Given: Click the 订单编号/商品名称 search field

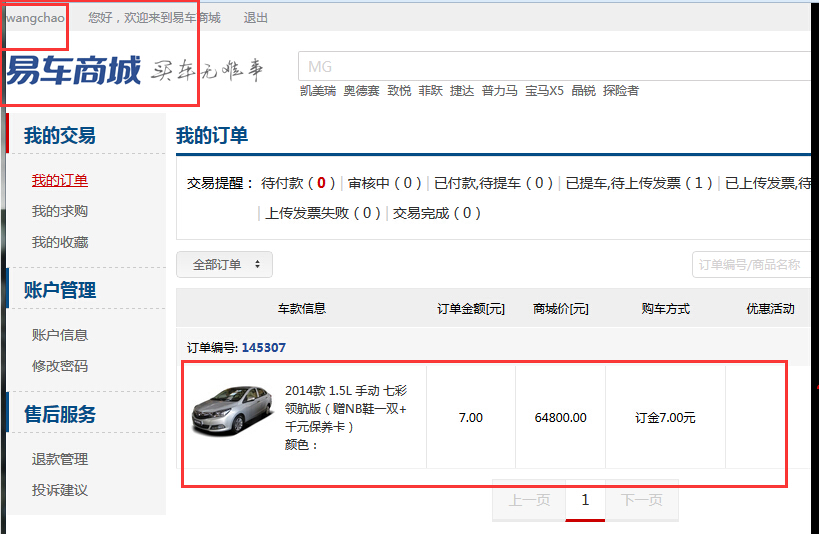Looking at the screenshot, I should click(x=751, y=264).
